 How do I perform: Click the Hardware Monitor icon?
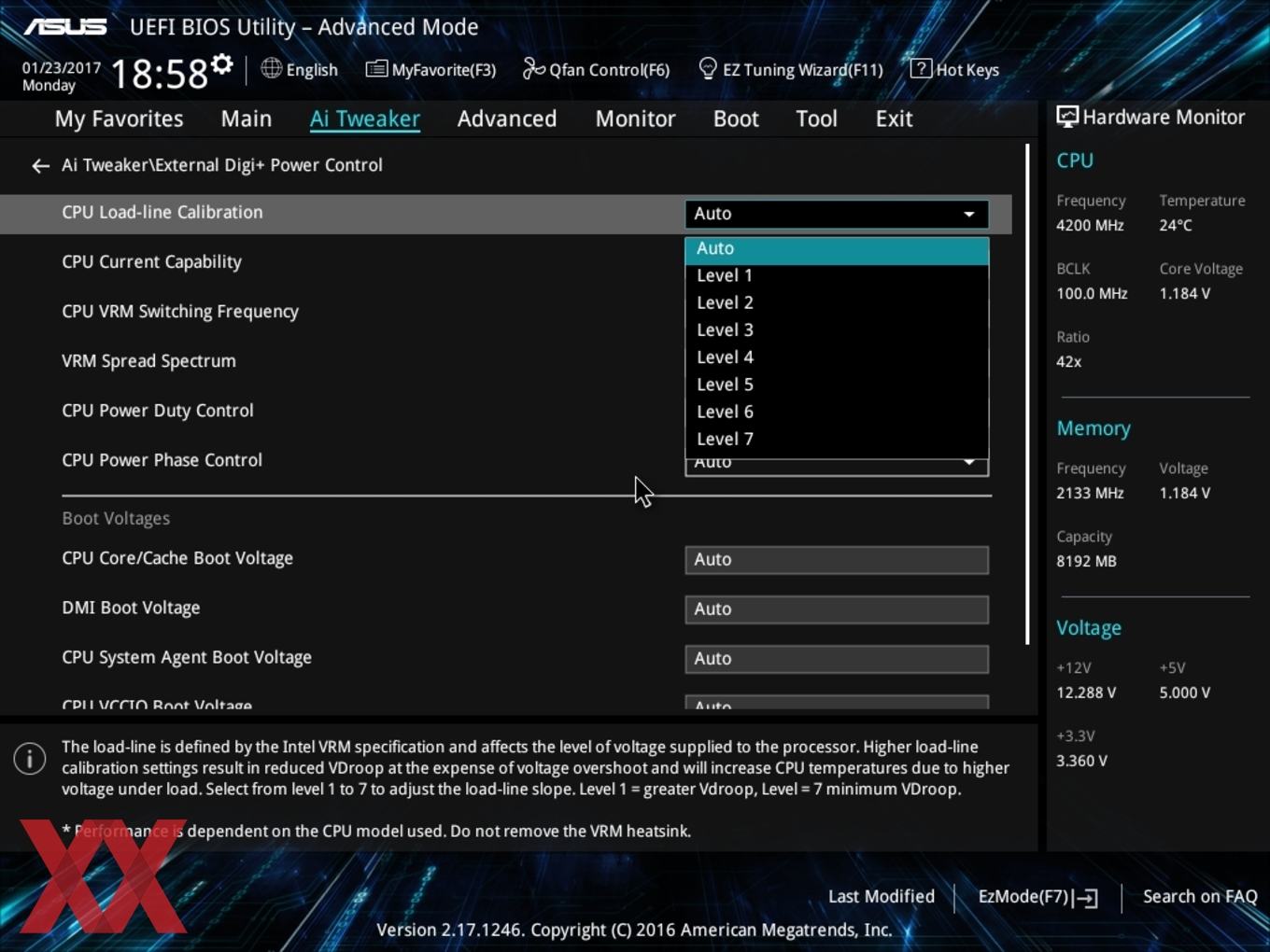coord(1067,117)
